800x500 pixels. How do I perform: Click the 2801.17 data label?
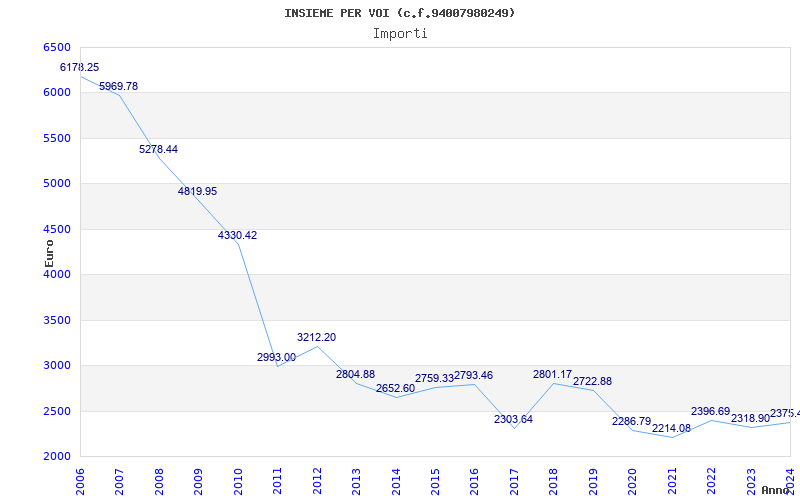pos(552,375)
